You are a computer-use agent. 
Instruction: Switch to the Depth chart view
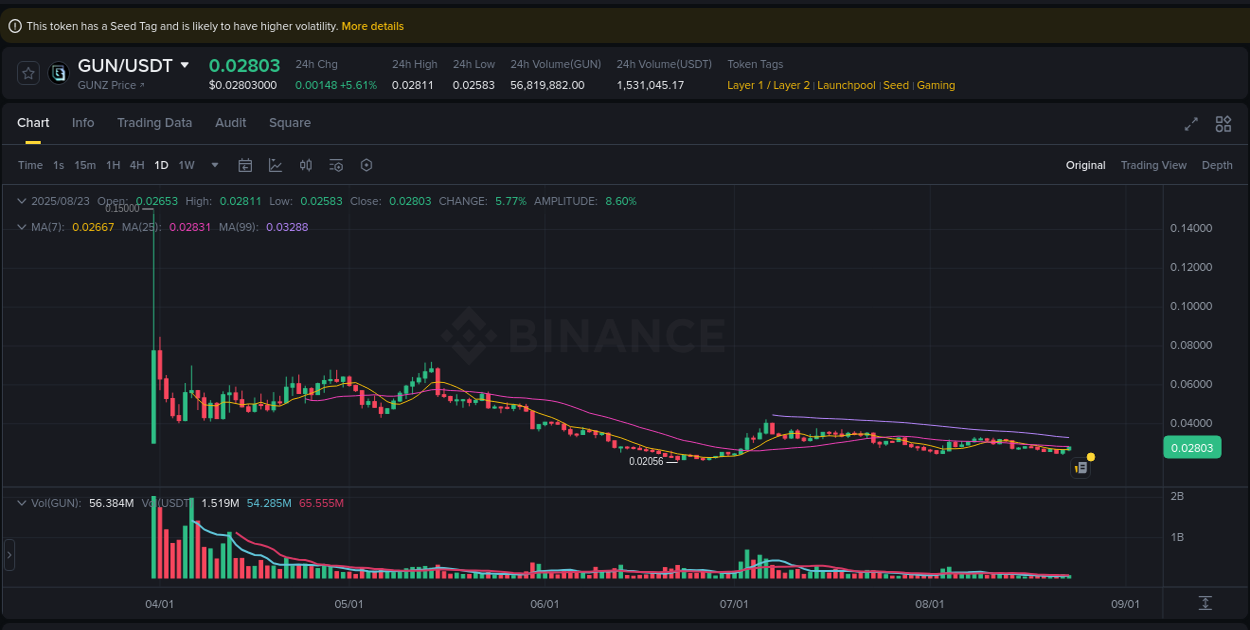point(1217,165)
